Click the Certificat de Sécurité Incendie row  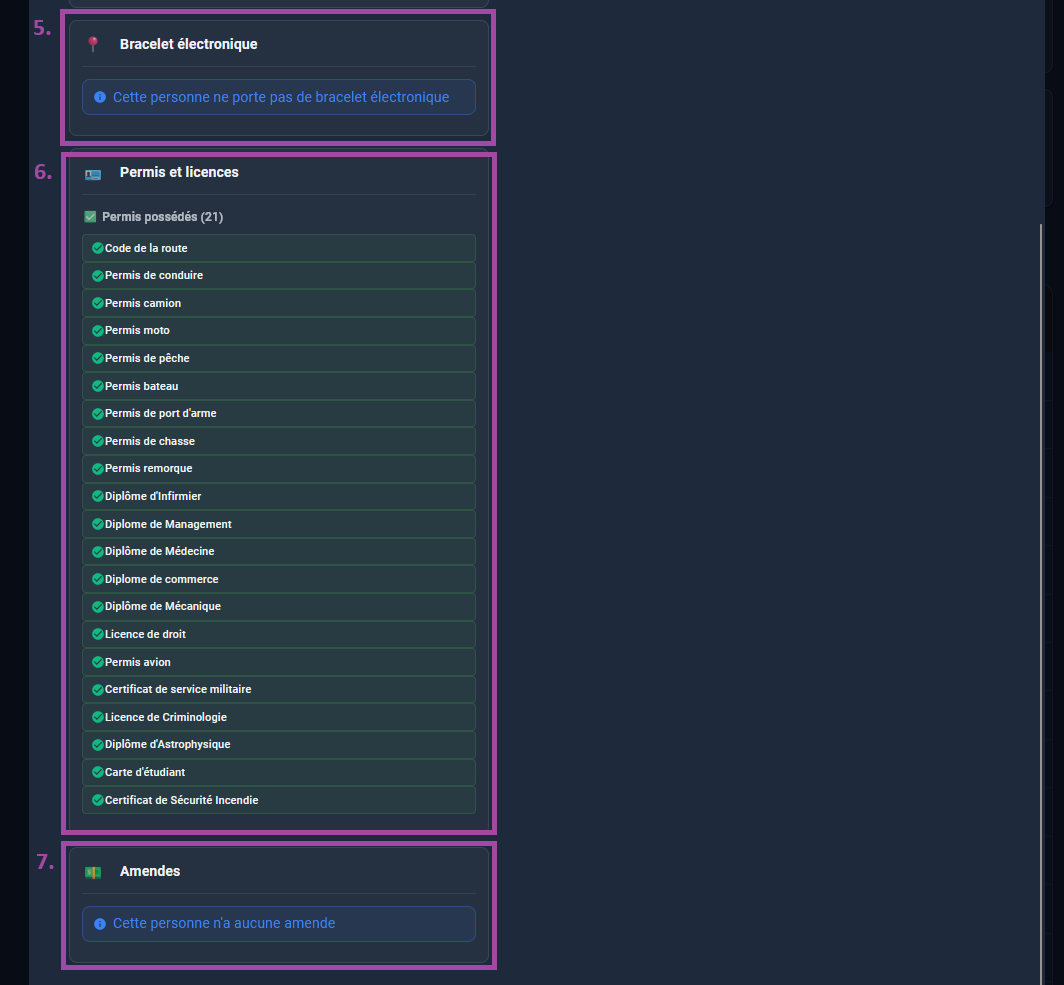(x=278, y=800)
